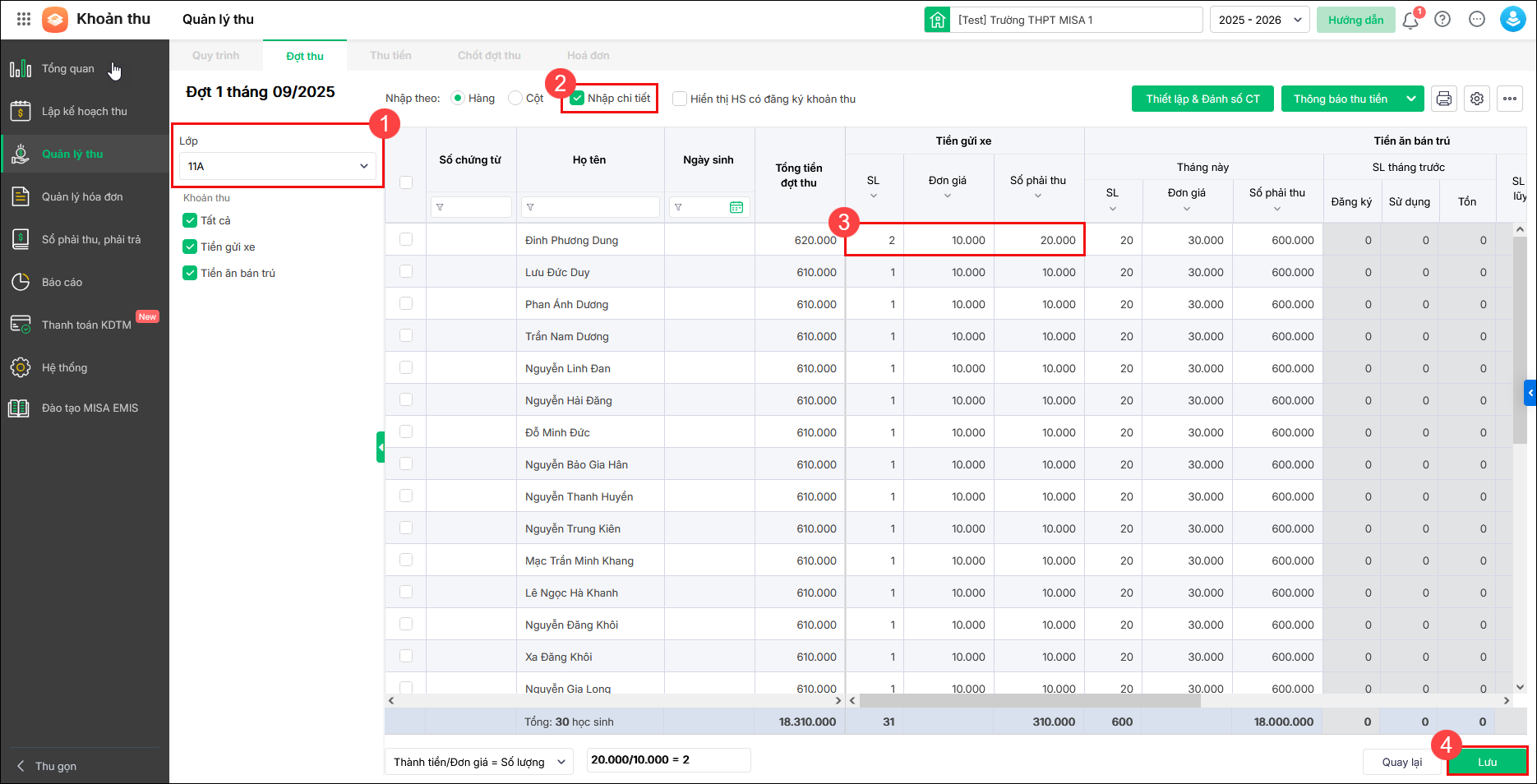Switch to the Thu tiền tab
The width and height of the screenshot is (1537, 784).
click(x=390, y=56)
